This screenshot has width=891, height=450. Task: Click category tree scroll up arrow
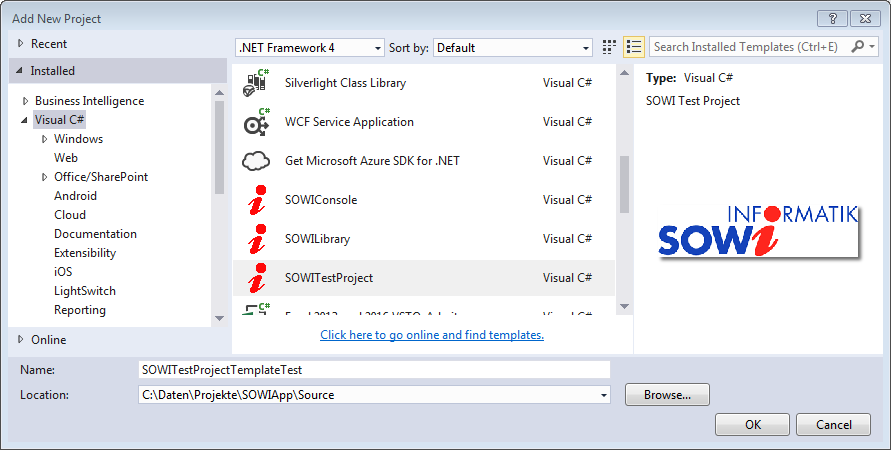coord(219,93)
